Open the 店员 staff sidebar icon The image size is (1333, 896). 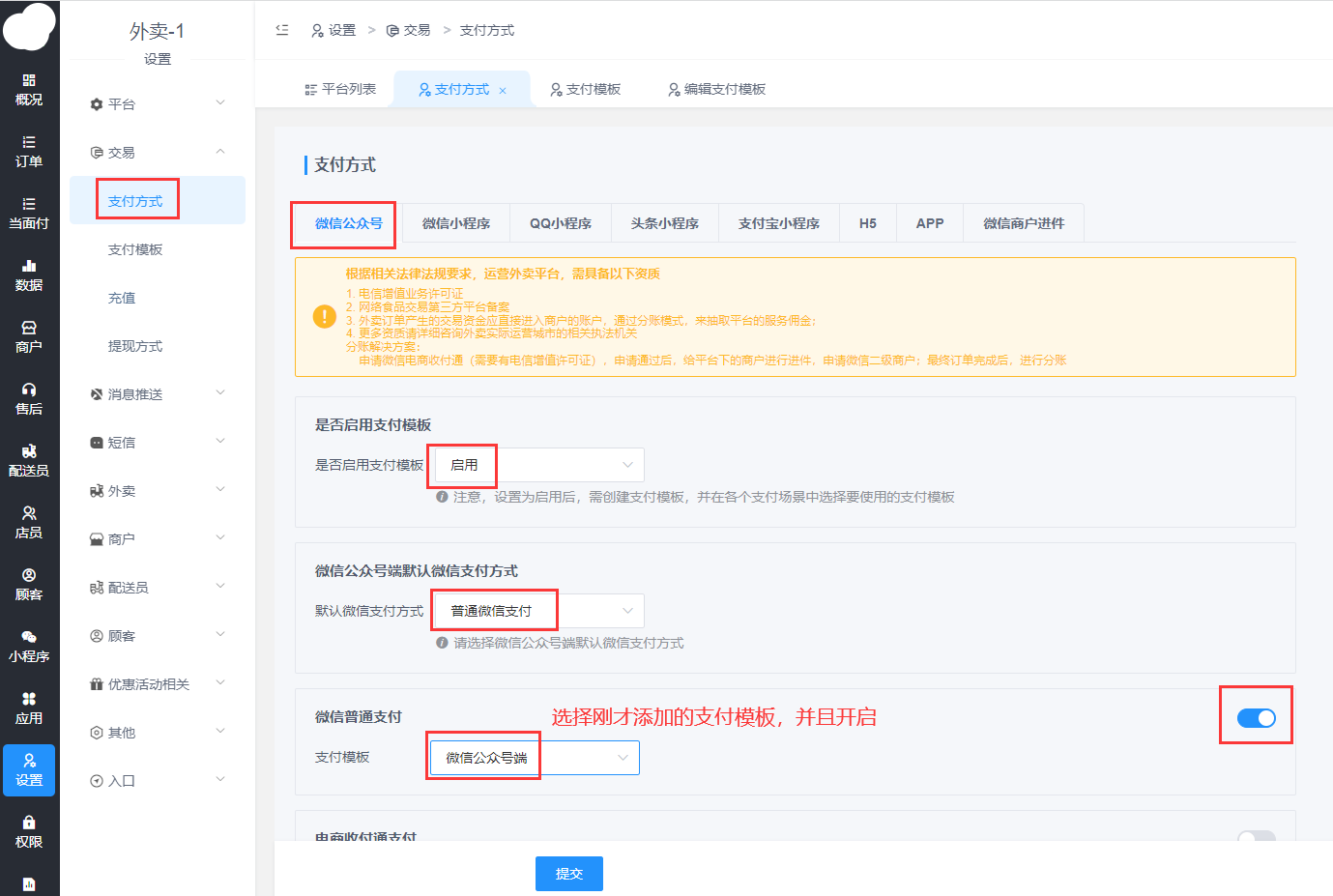29,523
